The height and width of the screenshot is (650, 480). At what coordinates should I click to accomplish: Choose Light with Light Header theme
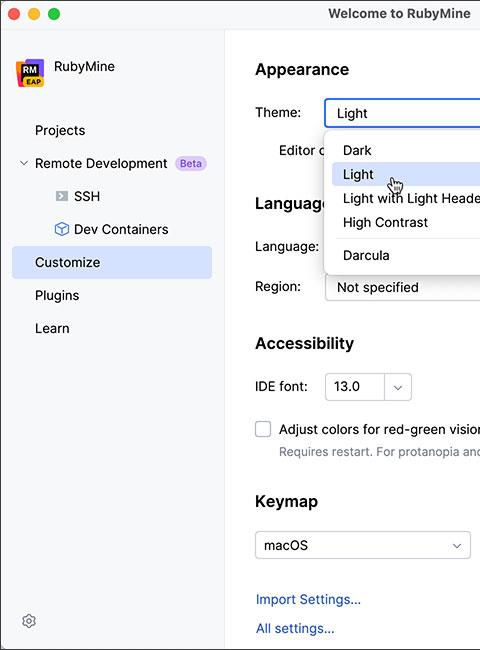[x=406, y=199]
